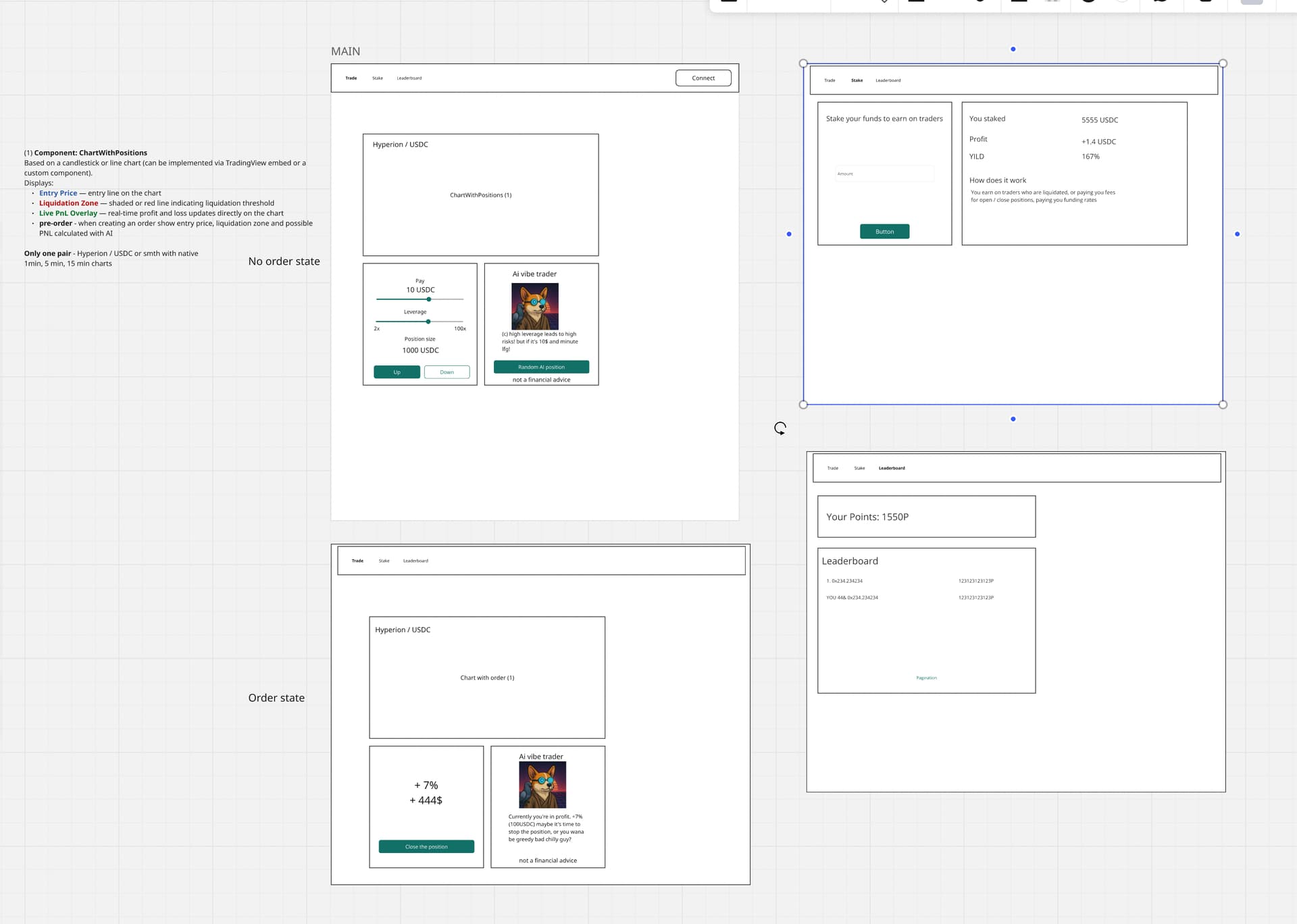Click the Random AI position button
Screen dimensions: 1297x924
pos(542,367)
